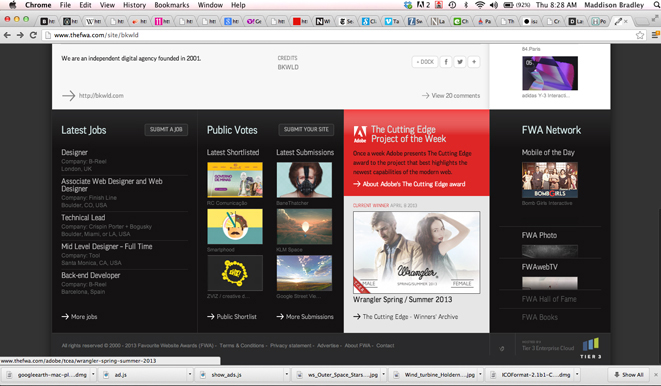661x386 pixels.
Task: Open BaneThatcher submission thumbnail
Action: 304,180
